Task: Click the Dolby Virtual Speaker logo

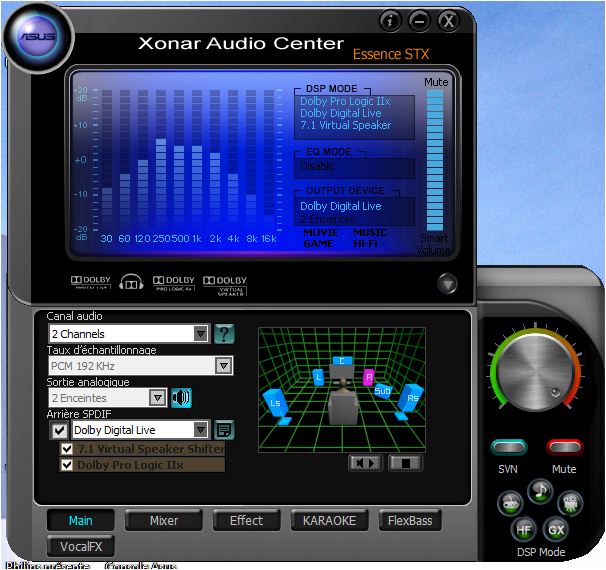Action: pyautogui.click(x=225, y=286)
